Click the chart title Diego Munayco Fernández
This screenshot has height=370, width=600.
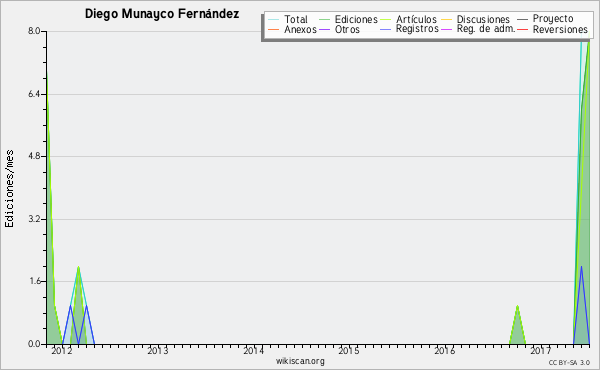tap(162, 14)
